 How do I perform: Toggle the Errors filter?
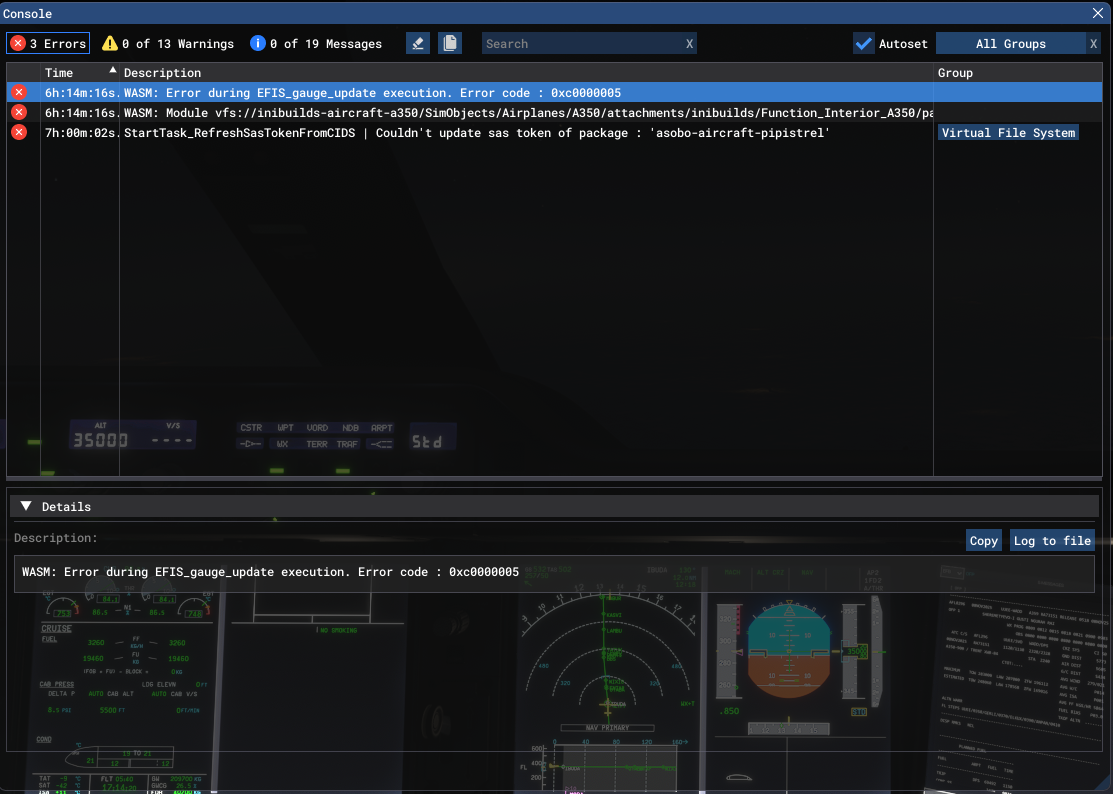tap(48, 43)
